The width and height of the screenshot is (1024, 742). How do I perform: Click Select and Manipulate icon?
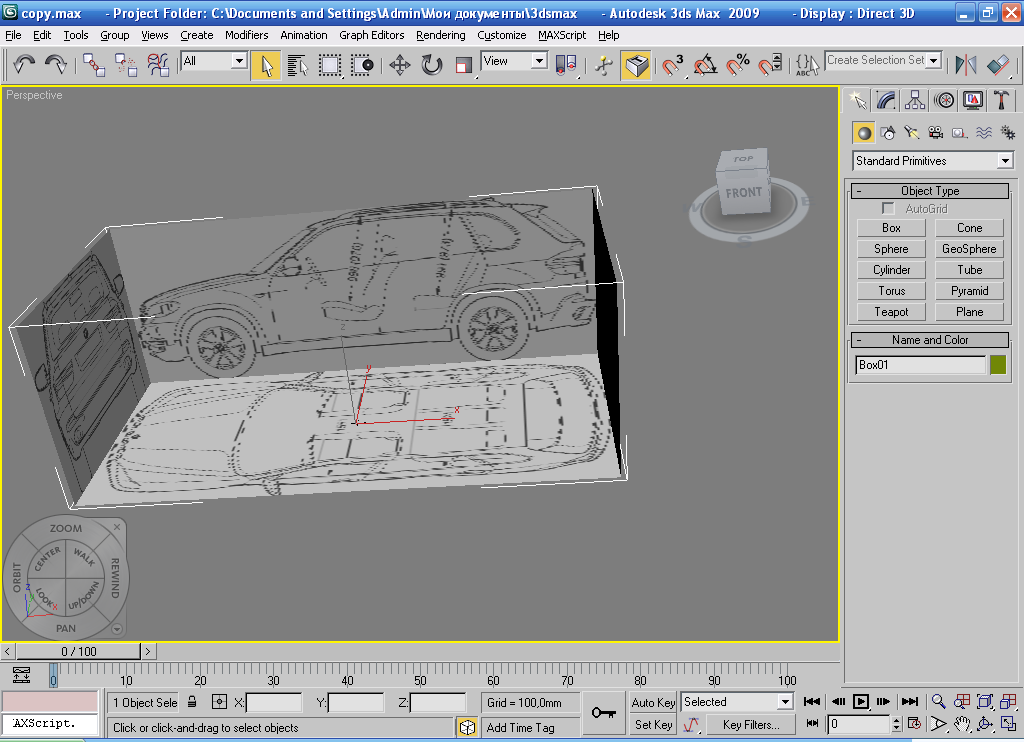(604, 65)
